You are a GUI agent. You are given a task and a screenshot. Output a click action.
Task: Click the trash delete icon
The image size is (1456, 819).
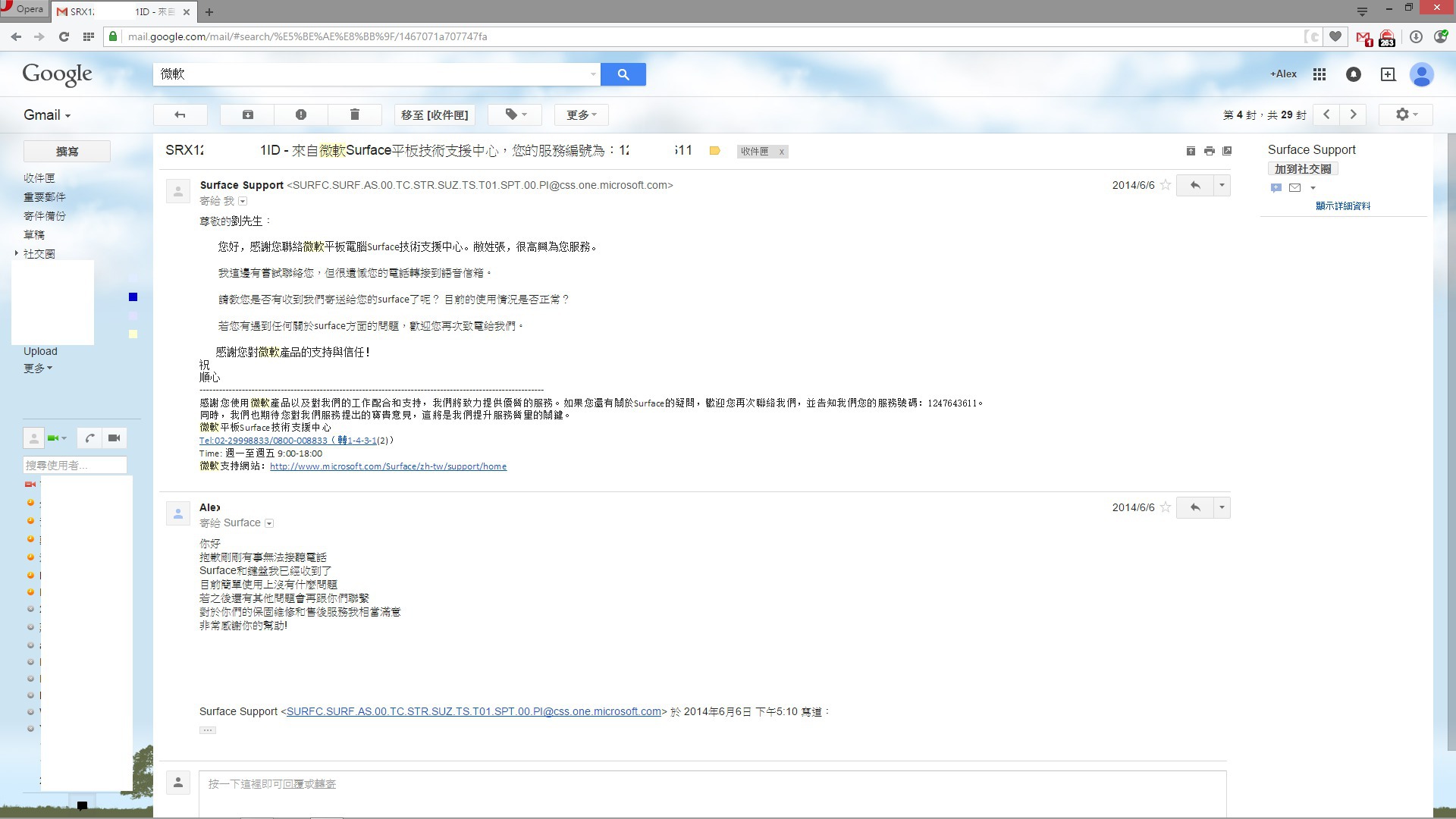pyautogui.click(x=354, y=115)
